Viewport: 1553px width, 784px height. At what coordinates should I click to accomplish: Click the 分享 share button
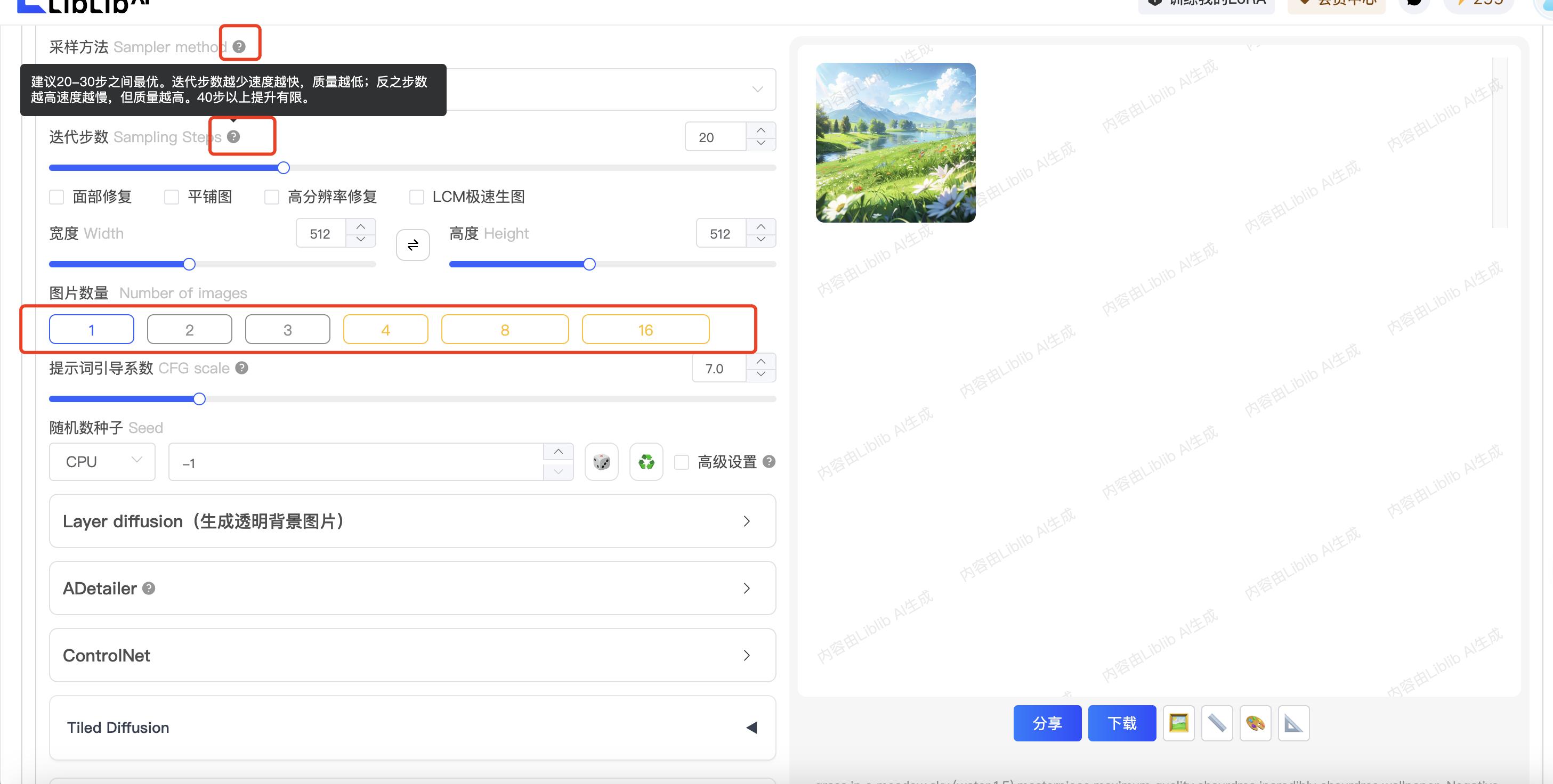[1047, 723]
